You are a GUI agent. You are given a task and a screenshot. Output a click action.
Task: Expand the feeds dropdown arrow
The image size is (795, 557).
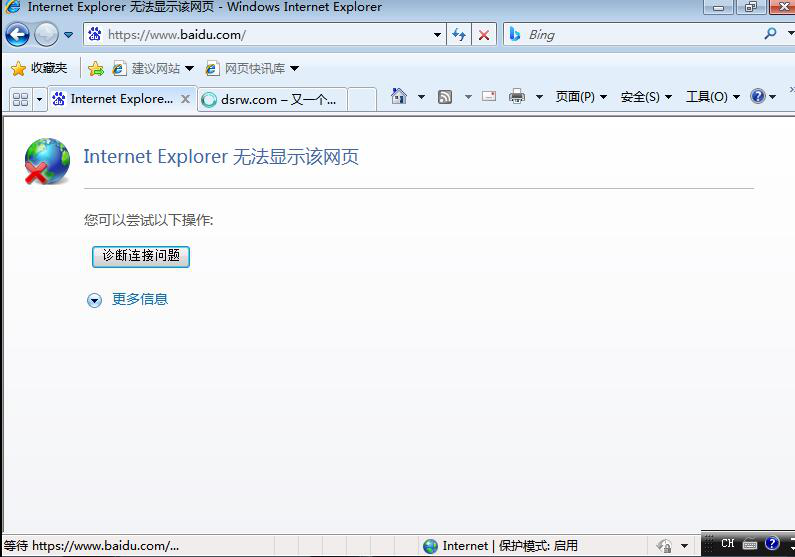pos(468,96)
